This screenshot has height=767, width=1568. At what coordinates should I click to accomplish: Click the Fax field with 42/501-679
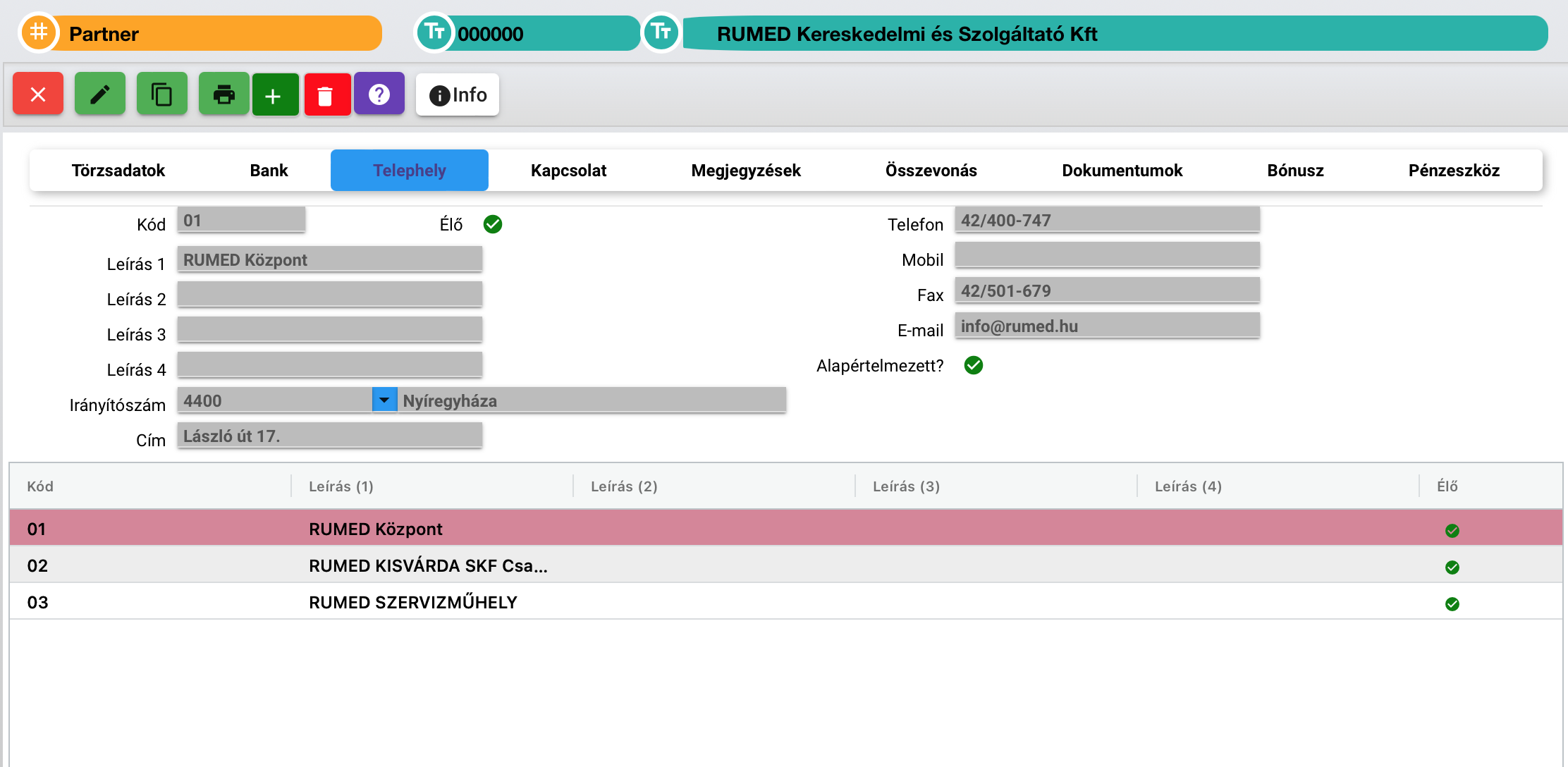(1107, 290)
